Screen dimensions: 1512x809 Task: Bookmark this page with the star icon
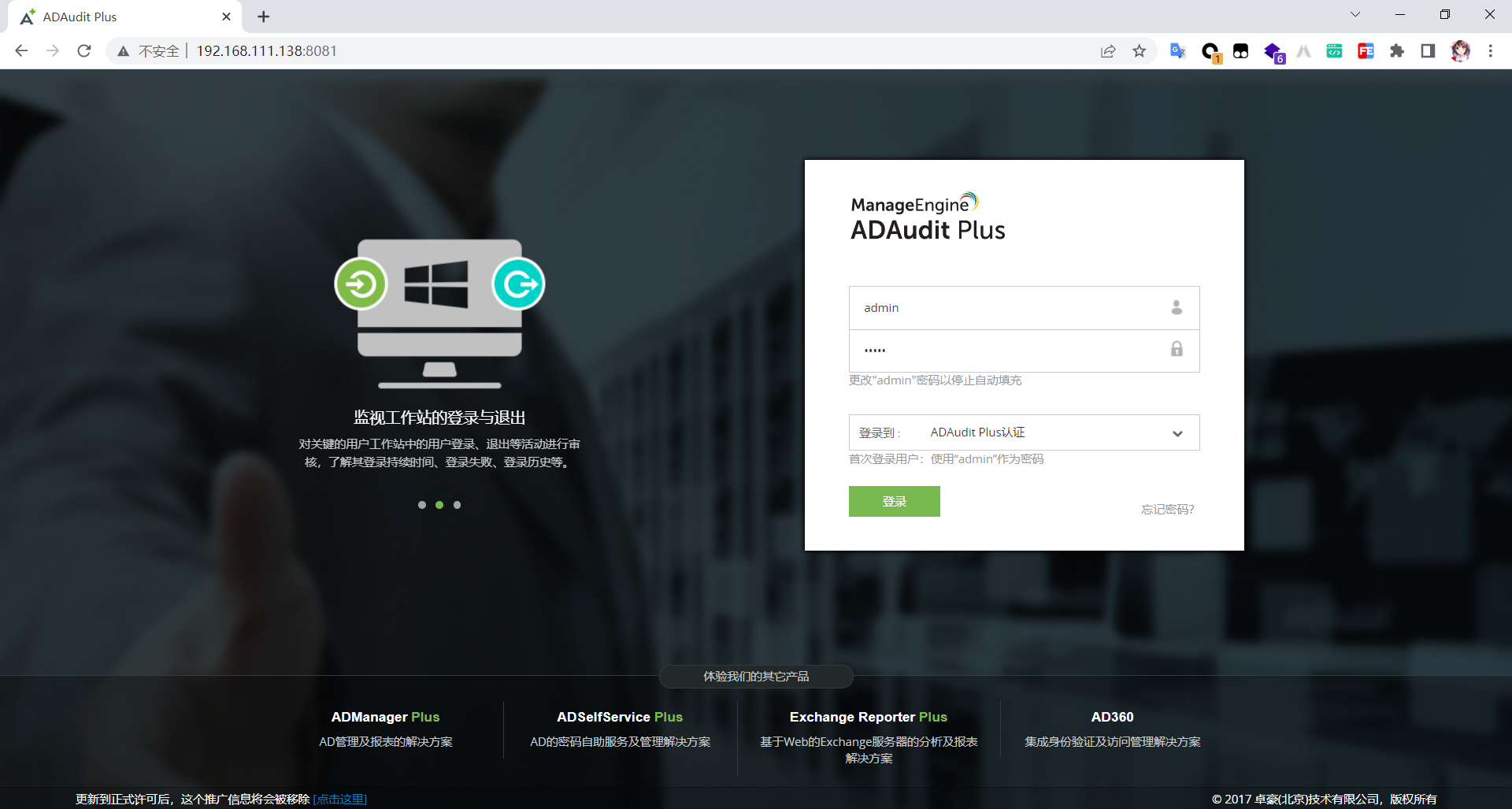click(x=1139, y=51)
